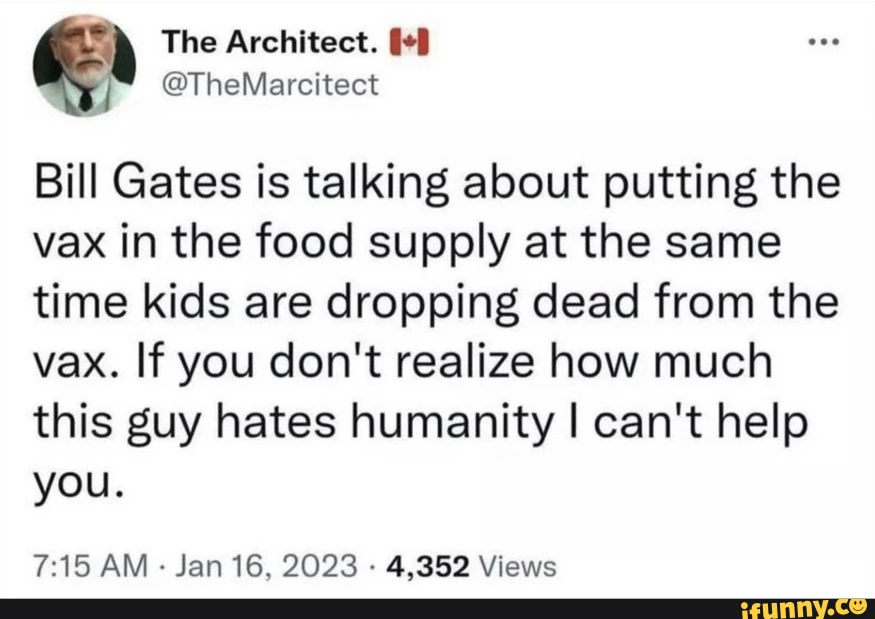Open The Architect display name link
This screenshot has height=619, width=875.
tap(270, 43)
